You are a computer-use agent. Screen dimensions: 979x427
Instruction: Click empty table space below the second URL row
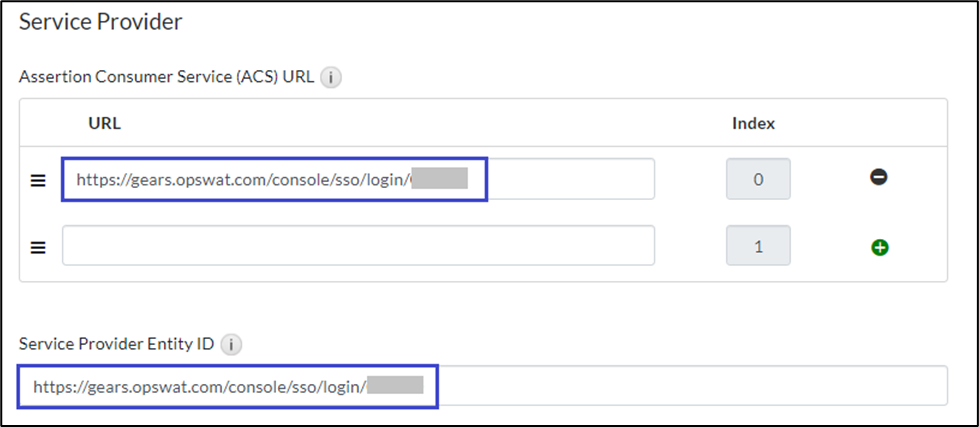[483, 275]
